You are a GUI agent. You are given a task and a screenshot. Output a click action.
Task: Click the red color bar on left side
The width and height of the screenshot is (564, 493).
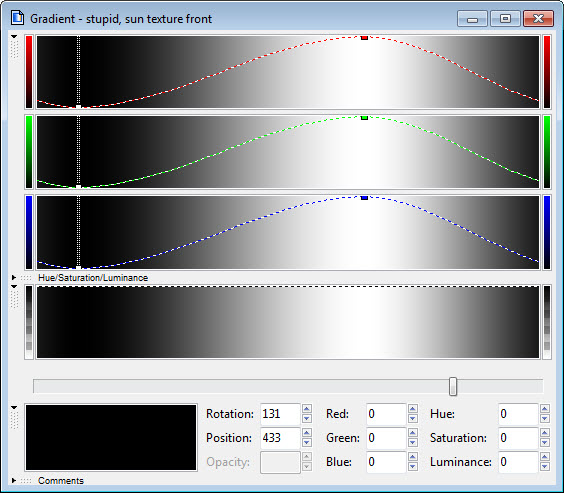[29, 72]
